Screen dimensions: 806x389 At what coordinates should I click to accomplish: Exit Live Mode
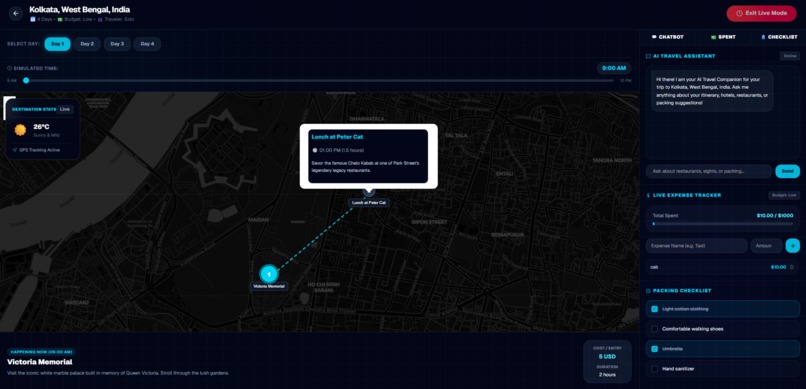(x=761, y=13)
